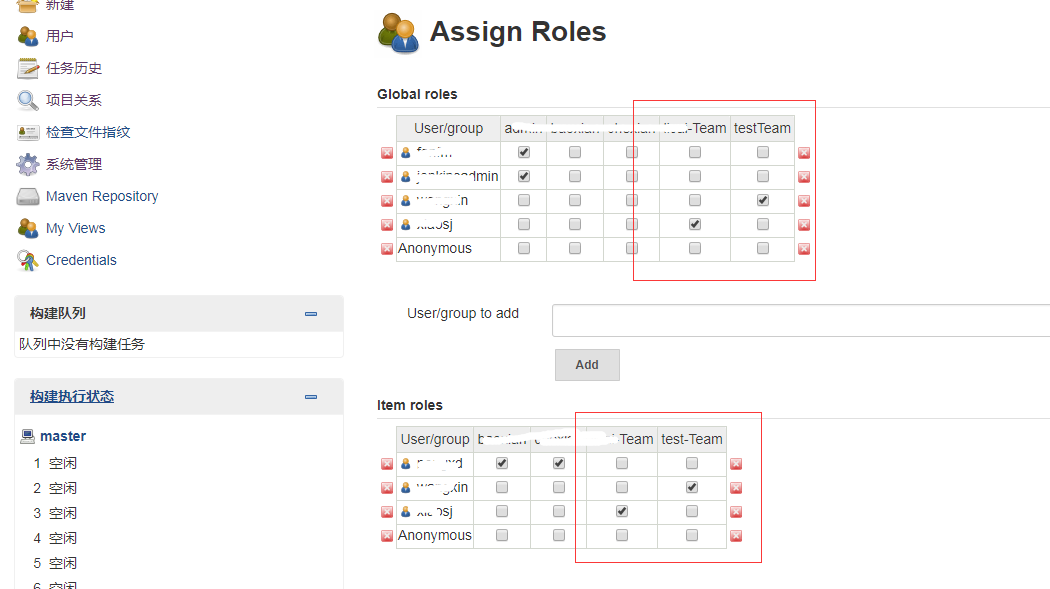
Task: Collapse the 构建执行状态 panel
Action: [311, 397]
